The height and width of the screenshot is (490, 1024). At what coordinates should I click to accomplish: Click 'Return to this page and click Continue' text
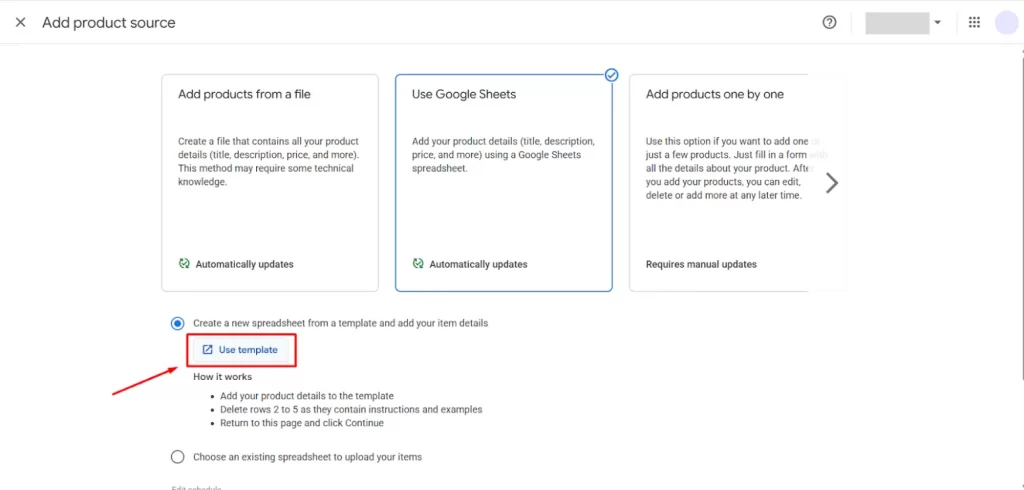click(302, 423)
